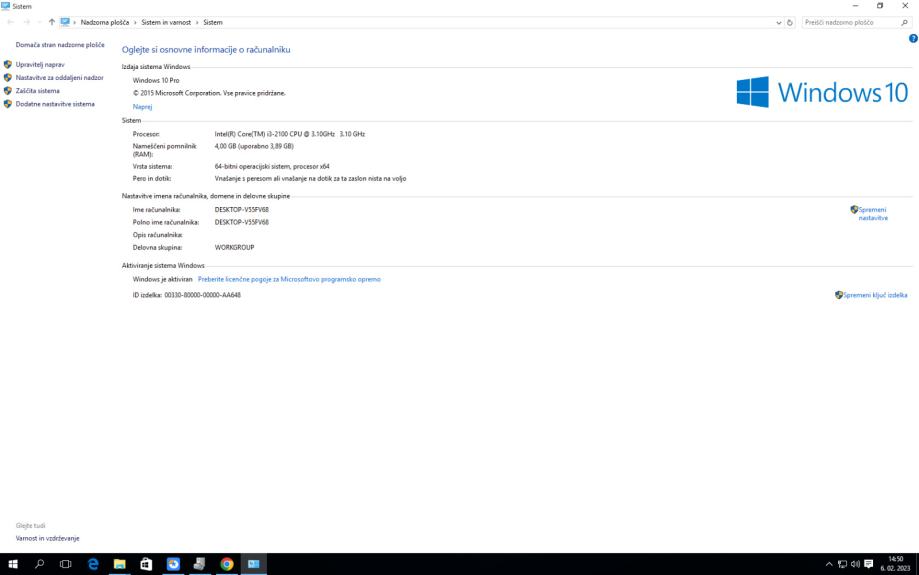Open the Action Center notifications icon
The image size is (919, 575).
tap(869, 564)
